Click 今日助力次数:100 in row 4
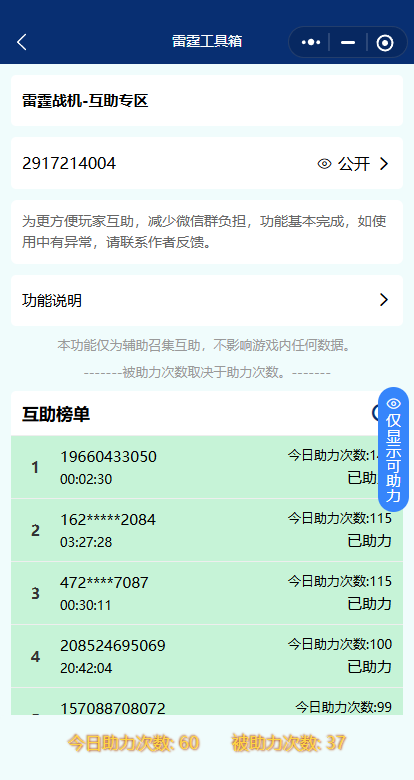Image resolution: width=414 pixels, height=780 pixels. pyautogui.click(x=340, y=644)
